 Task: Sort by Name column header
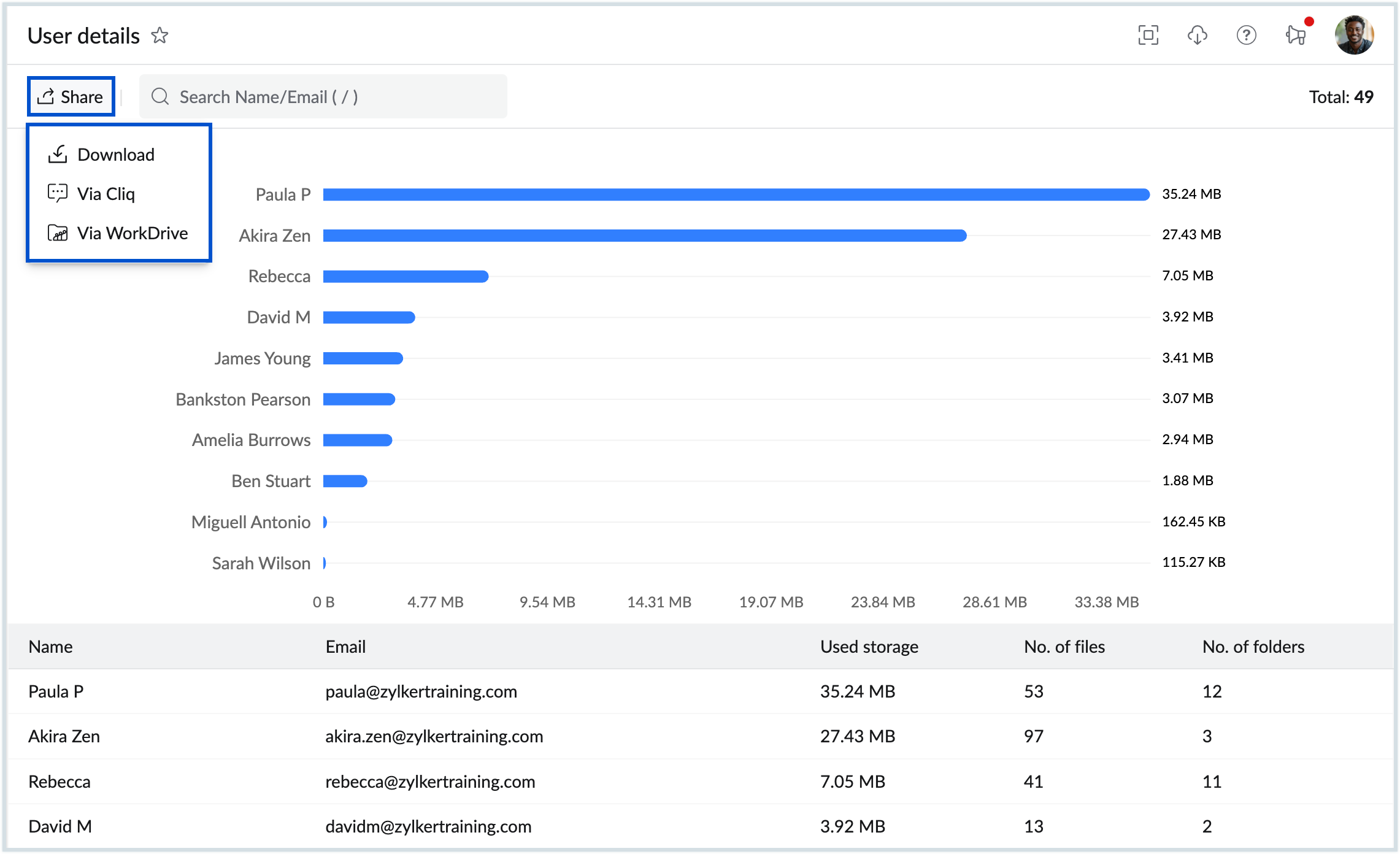click(51, 647)
